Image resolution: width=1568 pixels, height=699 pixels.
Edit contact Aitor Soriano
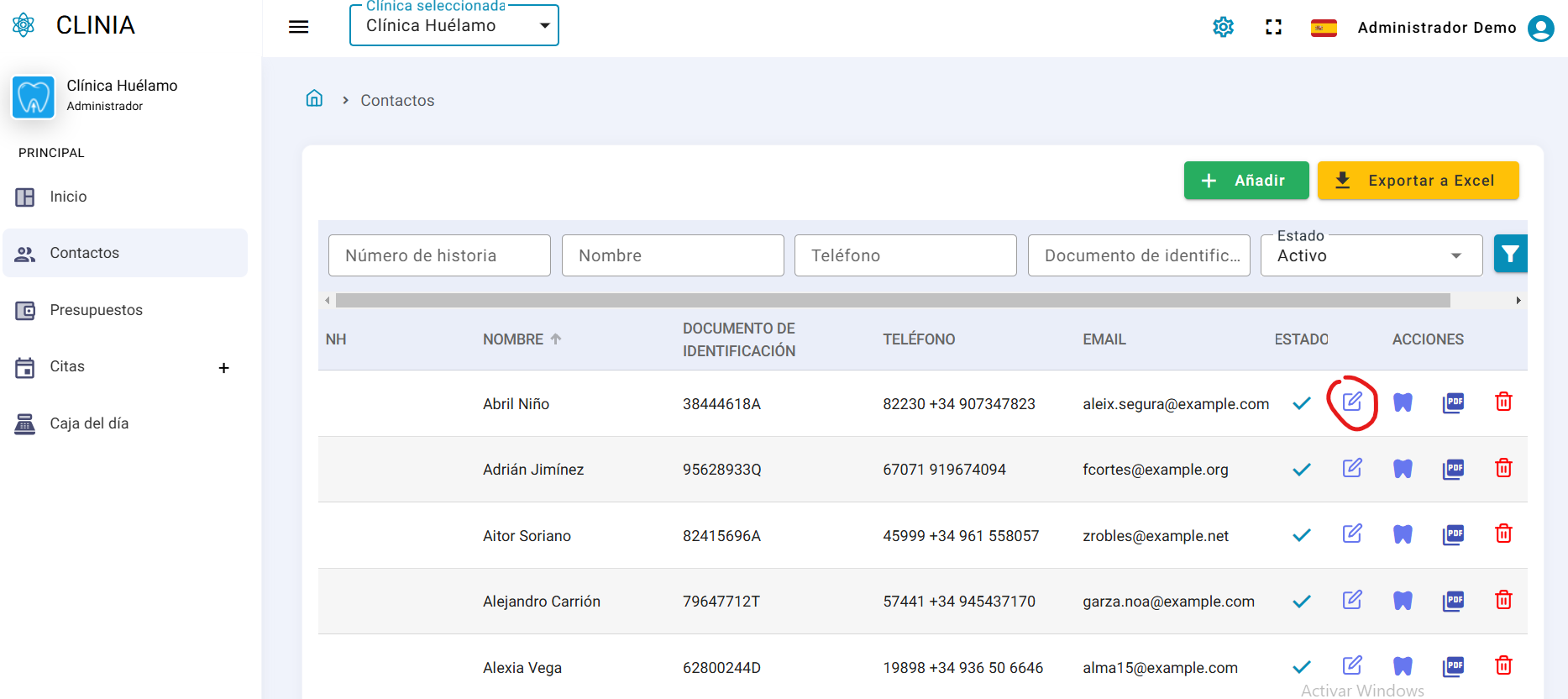(1352, 533)
